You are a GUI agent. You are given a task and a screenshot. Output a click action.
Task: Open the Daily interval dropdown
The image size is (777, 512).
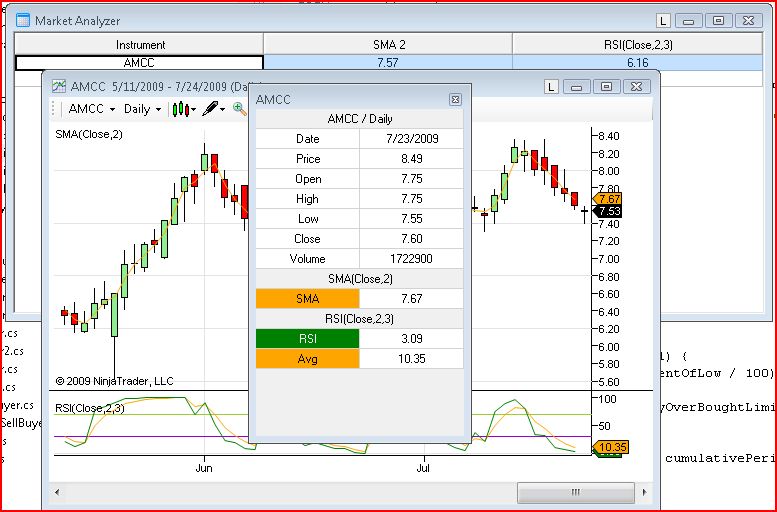click(143, 109)
